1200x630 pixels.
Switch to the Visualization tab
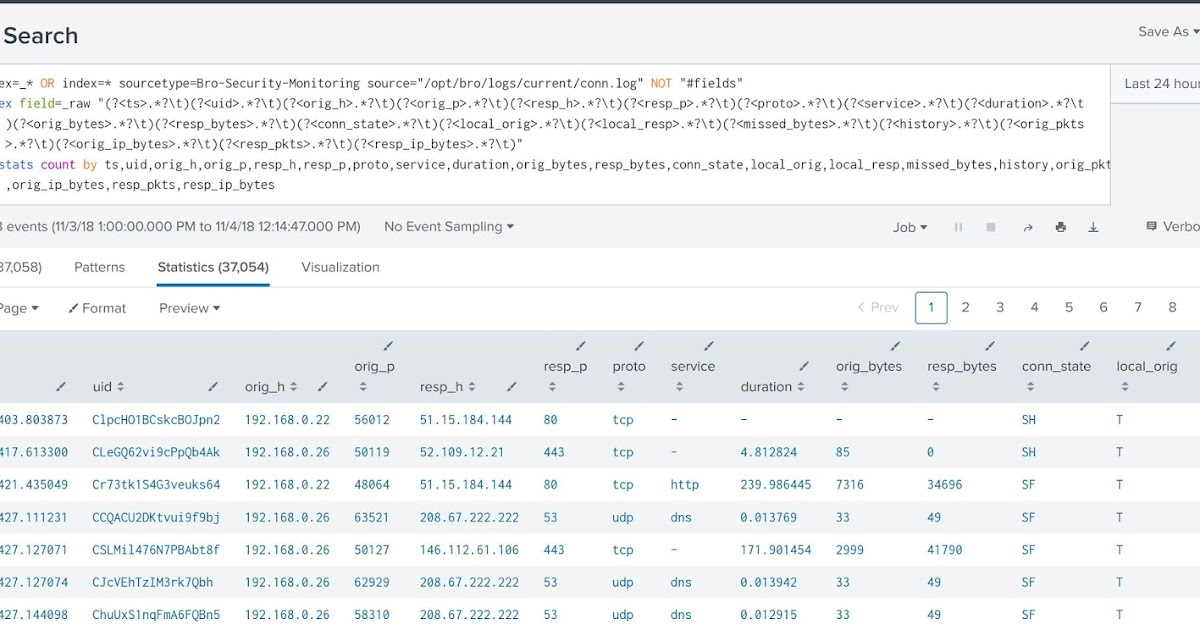(340, 267)
